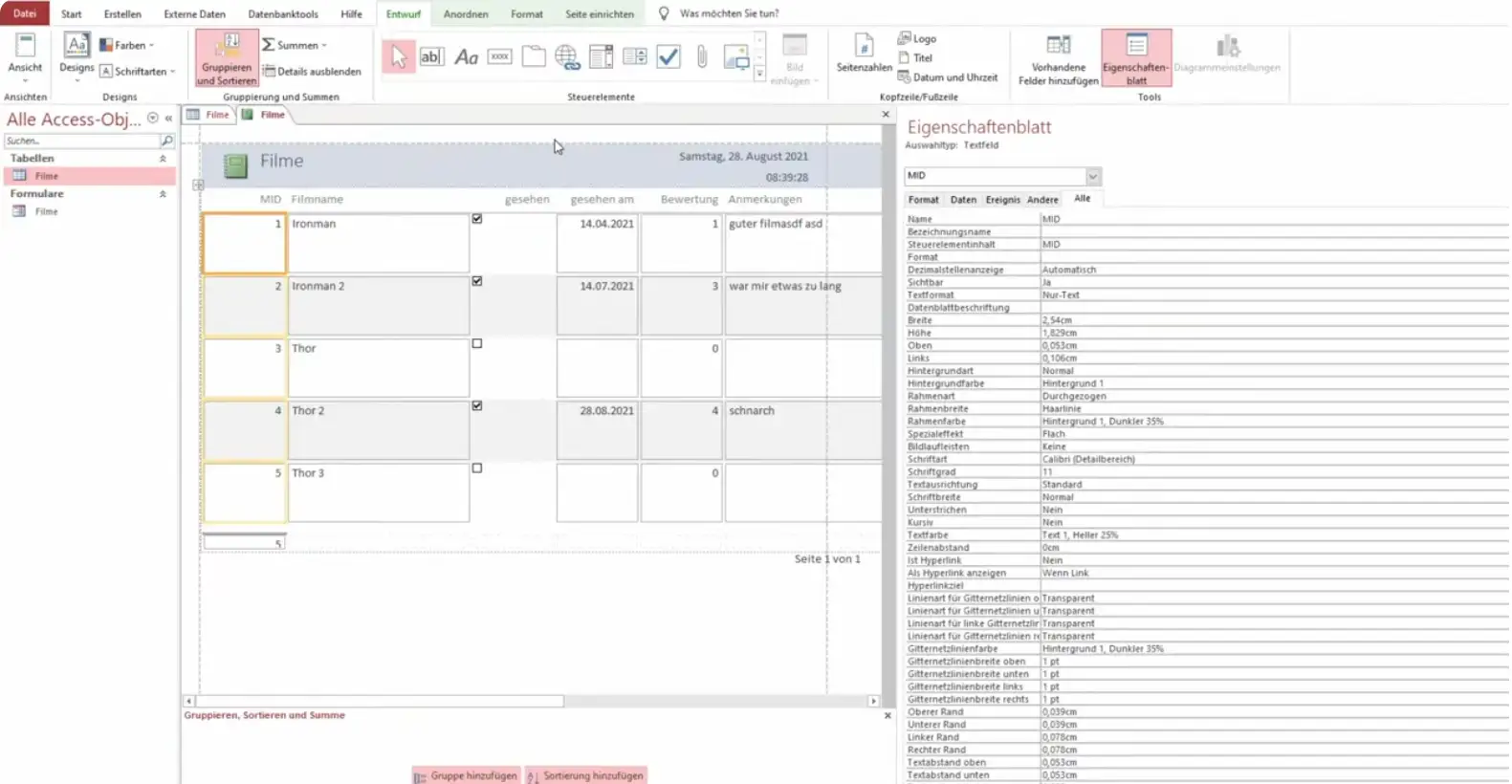The width and height of the screenshot is (1512, 784).
Task: Collapse the Tabellen group in navigation
Action: click(163, 159)
